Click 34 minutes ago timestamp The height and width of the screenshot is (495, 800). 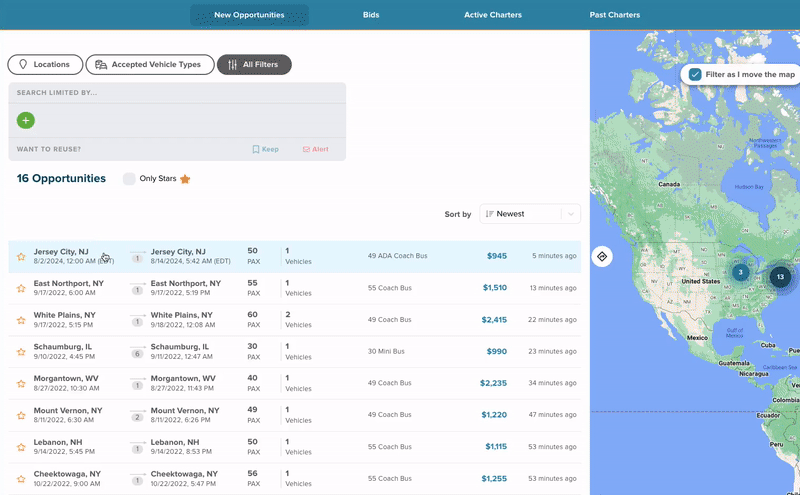point(553,383)
